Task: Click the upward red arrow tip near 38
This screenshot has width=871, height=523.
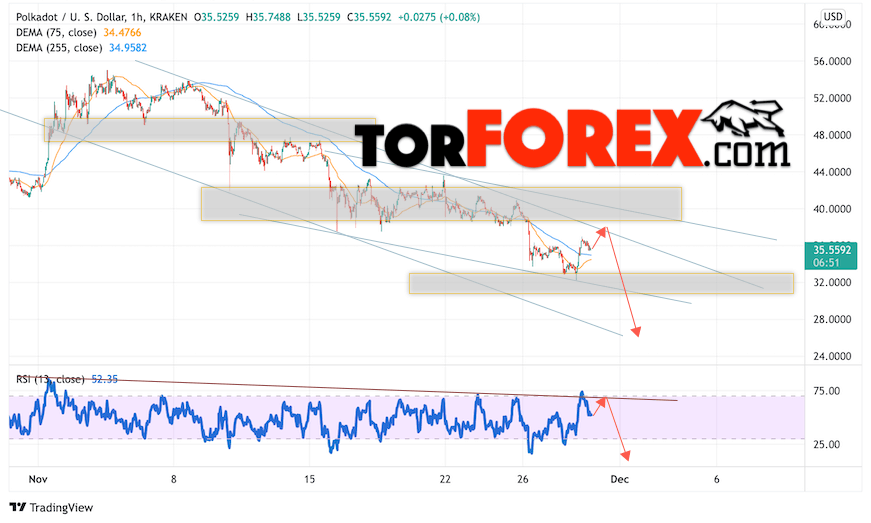Action: click(604, 230)
